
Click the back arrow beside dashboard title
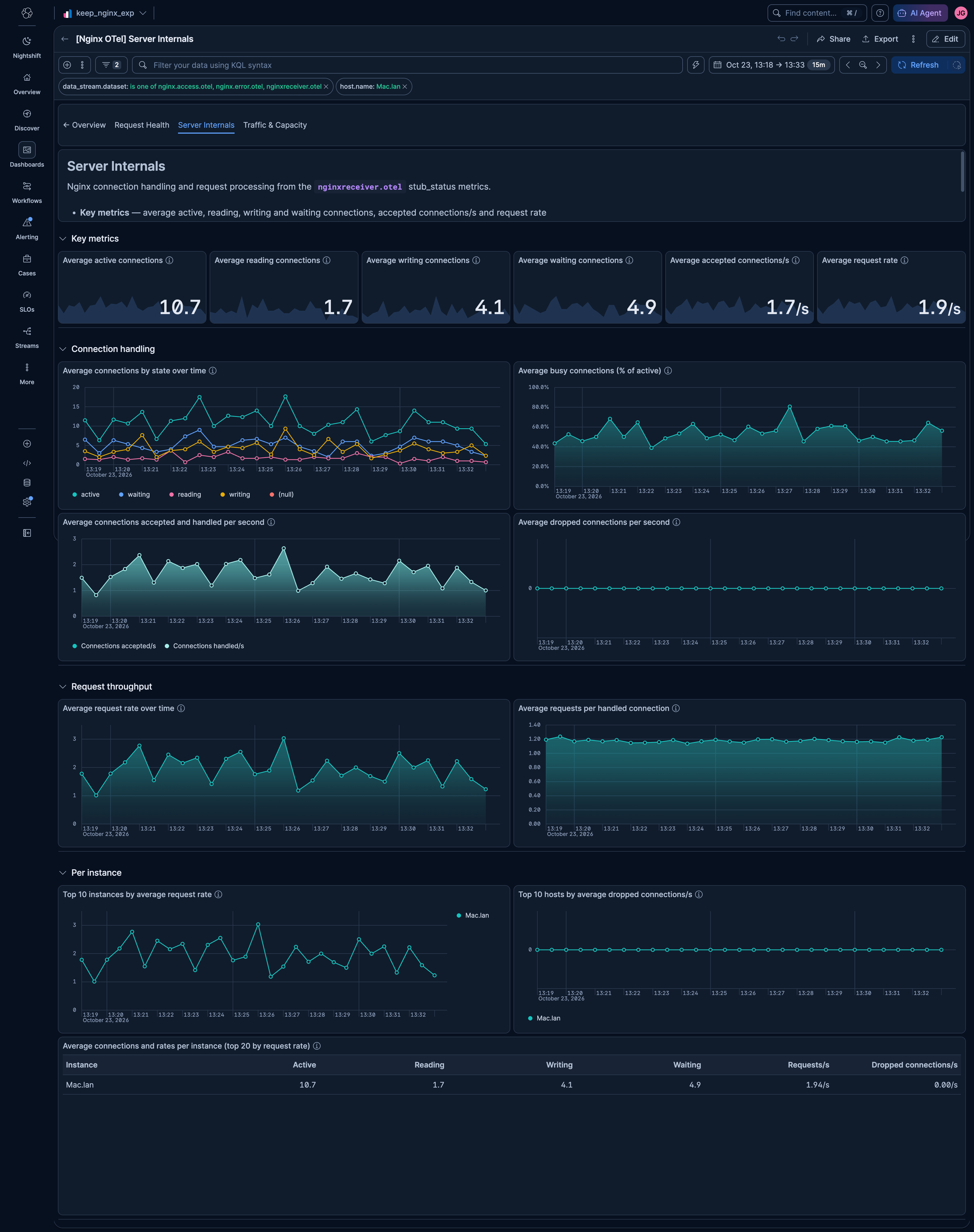click(65, 39)
